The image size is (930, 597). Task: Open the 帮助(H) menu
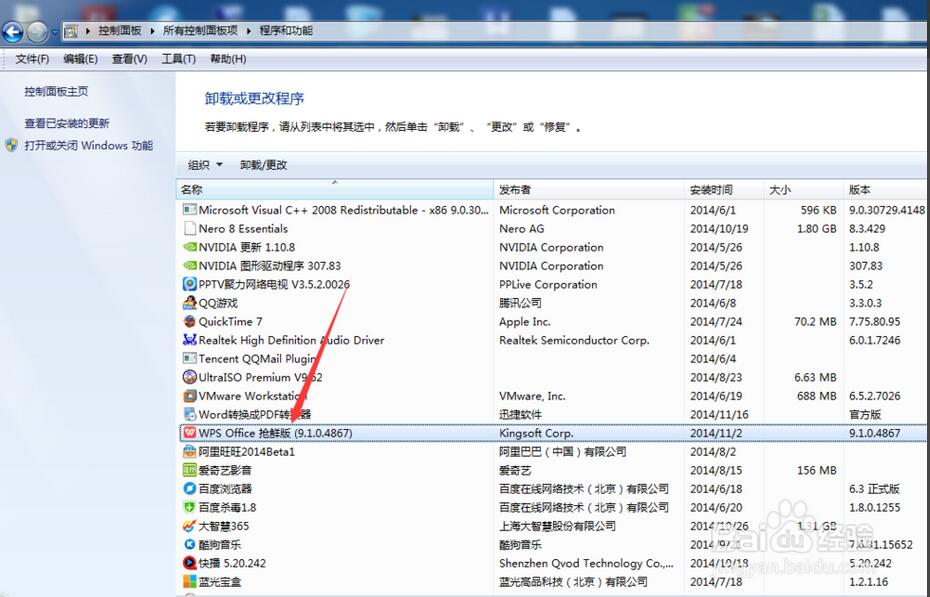(228, 59)
